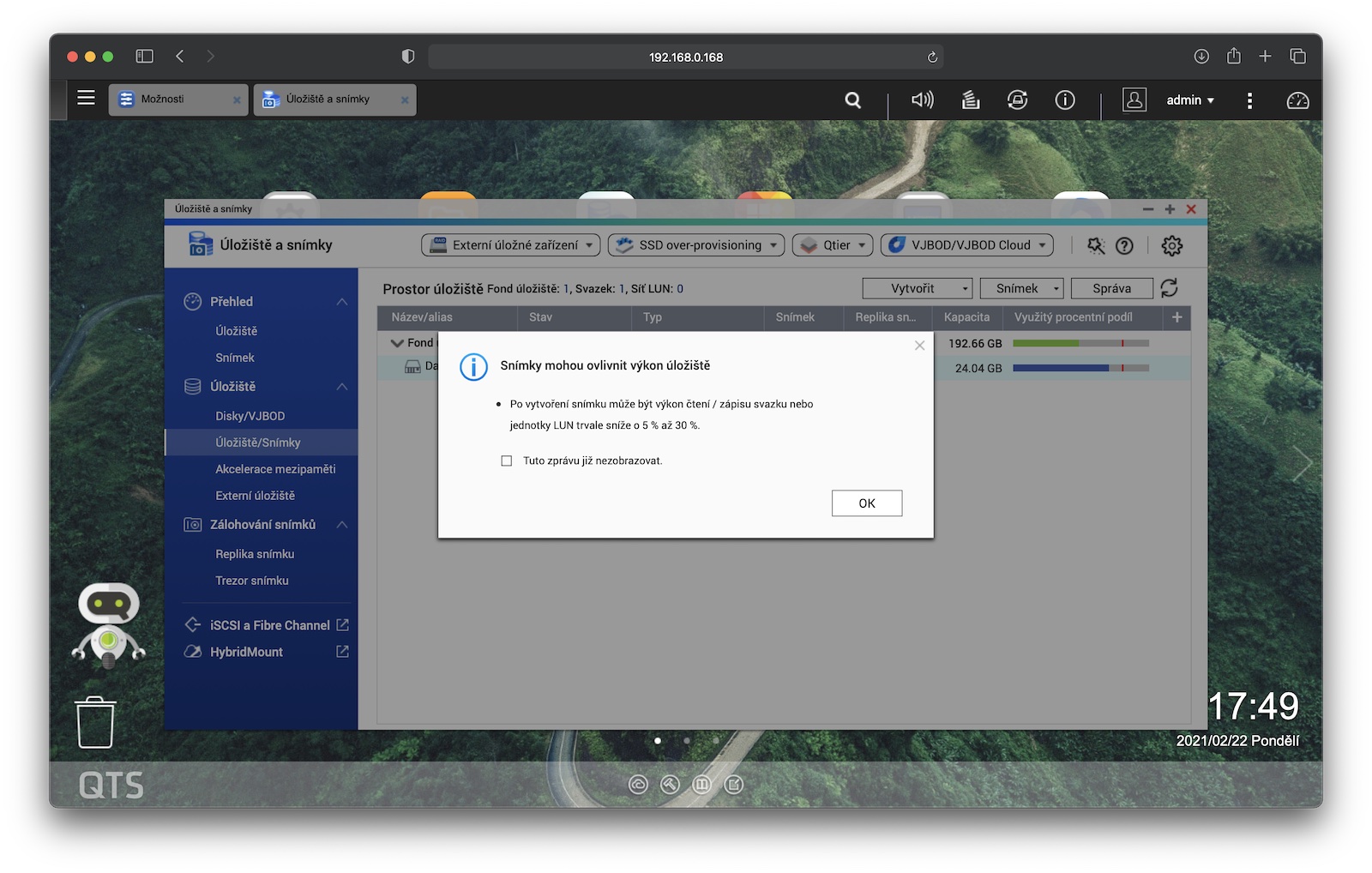The image size is (1372, 873).
Task: Open the QTS search magnifier
Action: [852, 99]
